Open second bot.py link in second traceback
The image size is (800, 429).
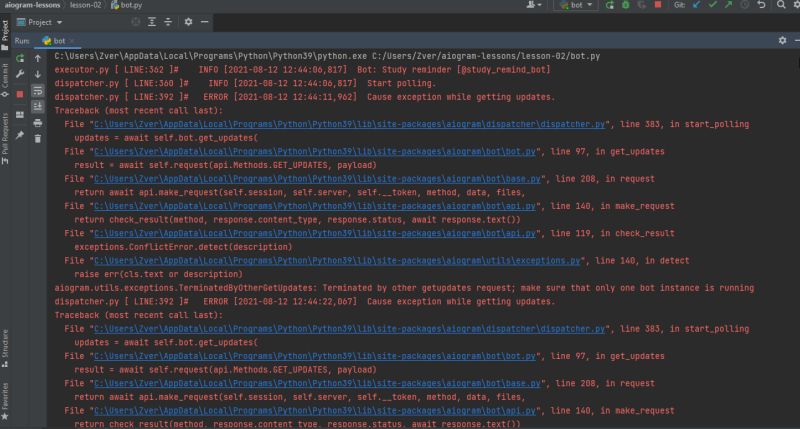315,356
